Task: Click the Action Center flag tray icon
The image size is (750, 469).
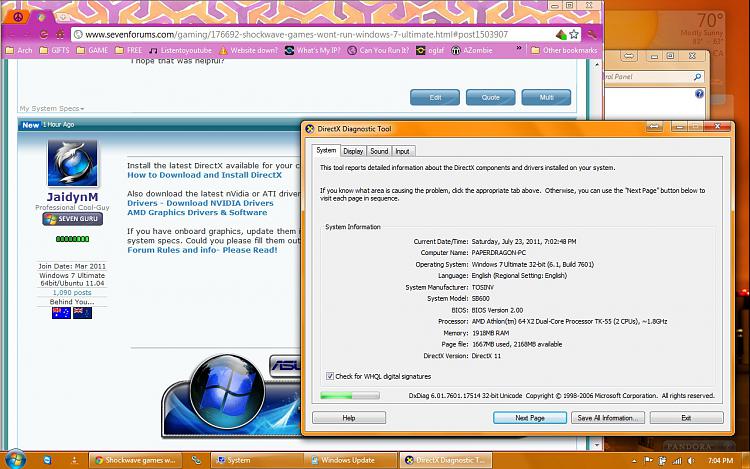Action: 648,460
